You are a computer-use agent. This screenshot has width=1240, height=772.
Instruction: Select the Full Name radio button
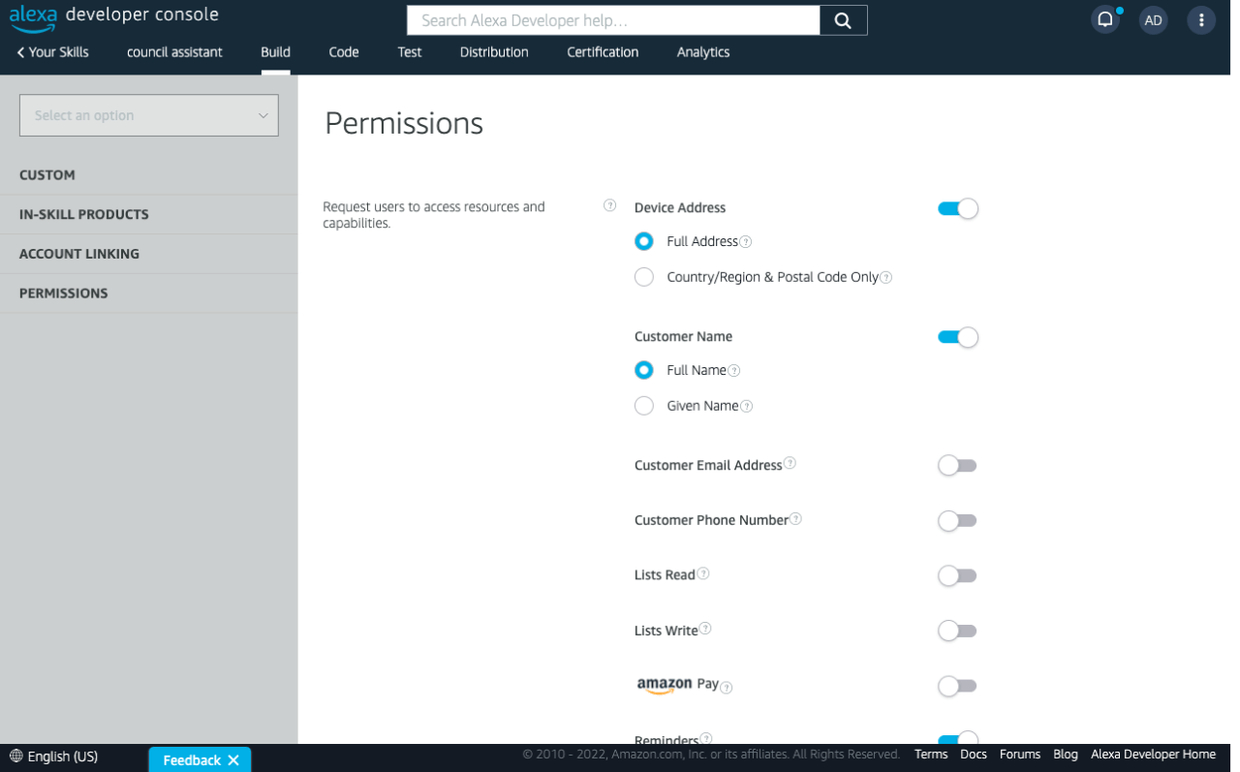click(644, 370)
